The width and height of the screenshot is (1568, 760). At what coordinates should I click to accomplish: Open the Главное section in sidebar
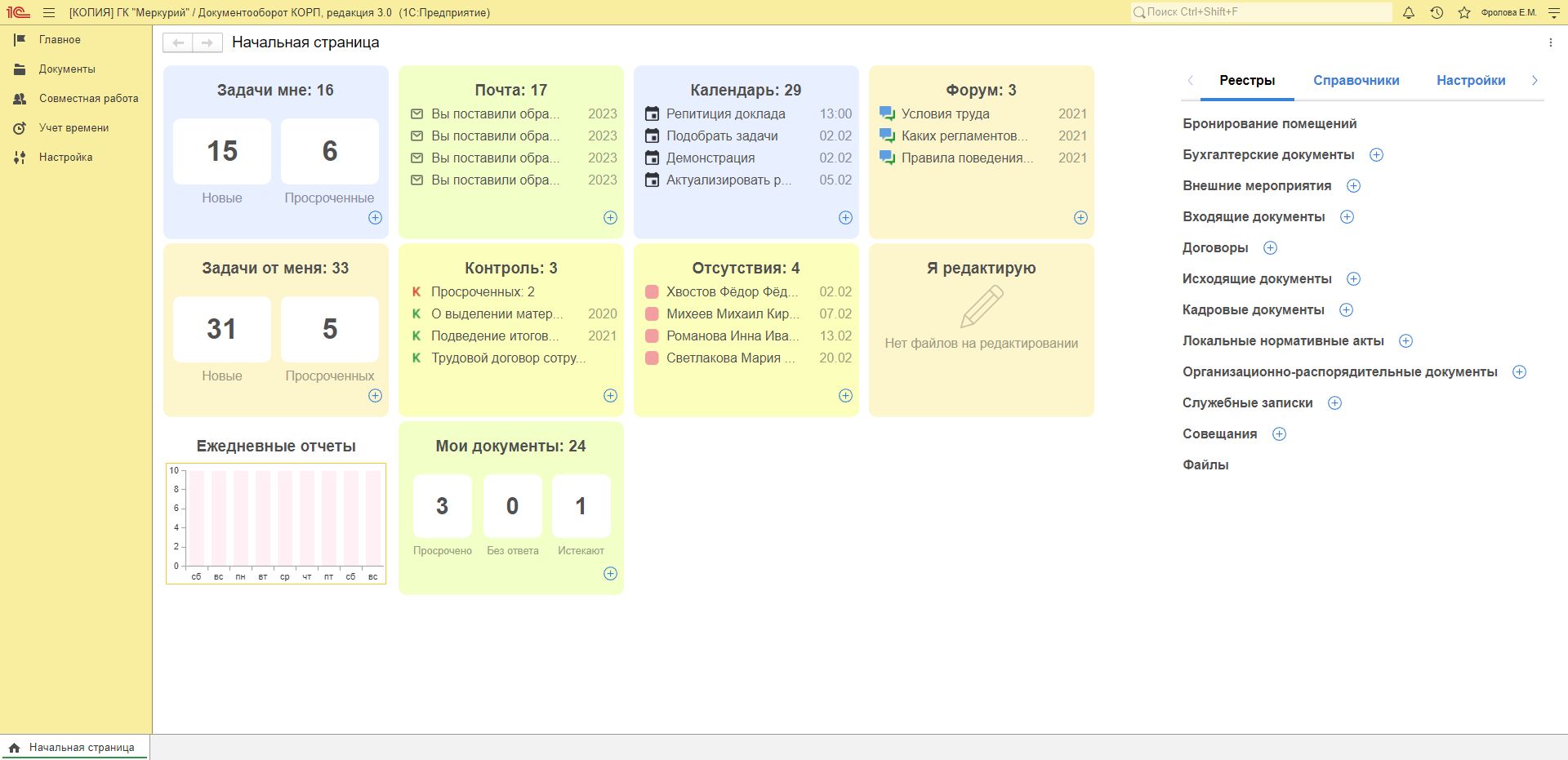(x=60, y=40)
